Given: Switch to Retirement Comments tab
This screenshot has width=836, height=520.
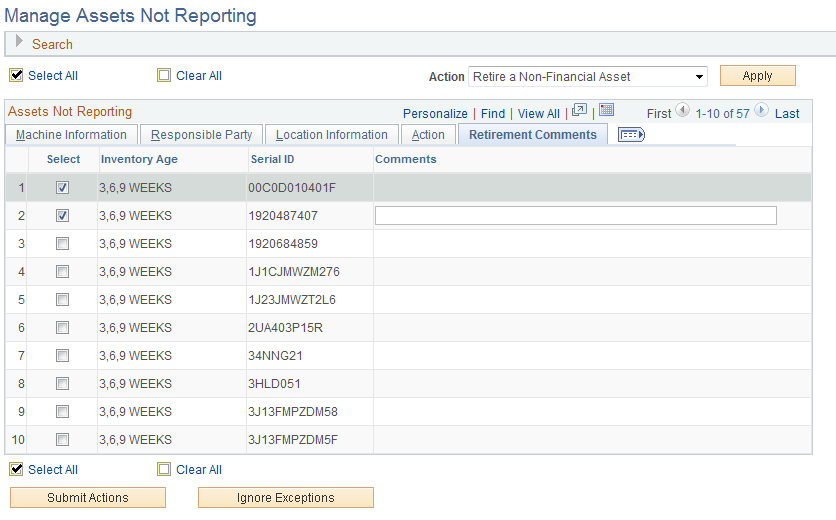Looking at the screenshot, I should coord(533,135).
